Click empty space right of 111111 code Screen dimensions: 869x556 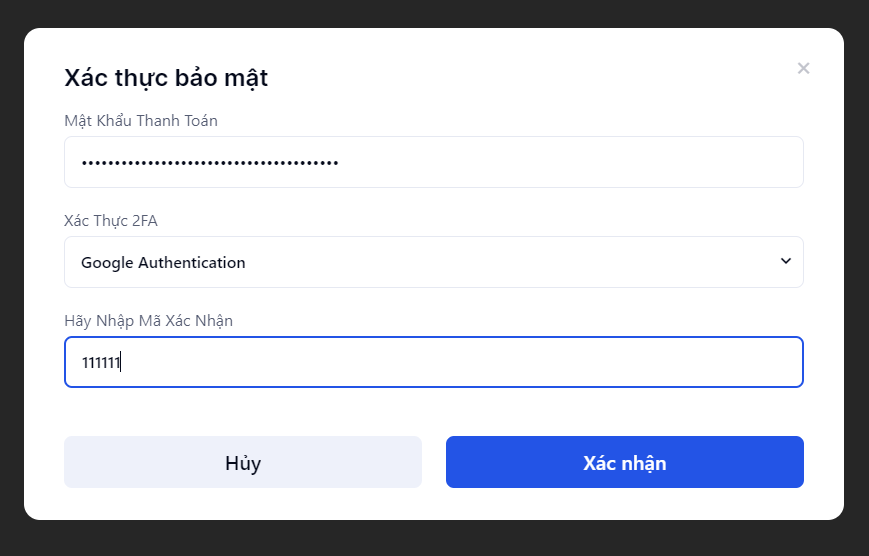point(500,362)
